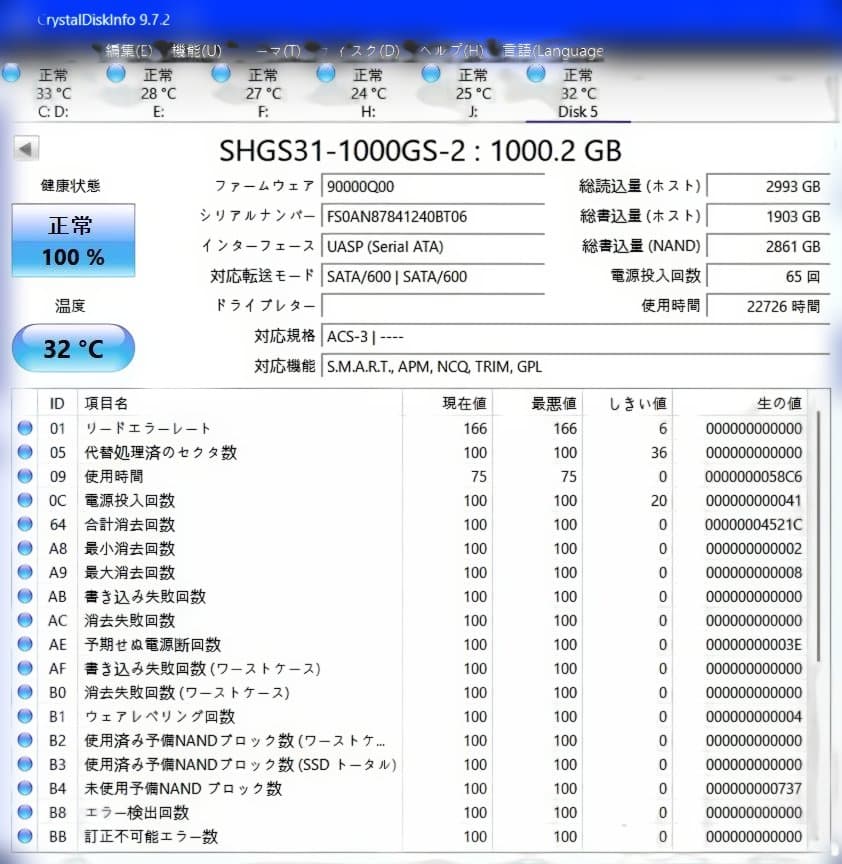The image size is (842, 864).
Task: Click the temperature badge showing 32 °C
Action: [x=72, y=348]
